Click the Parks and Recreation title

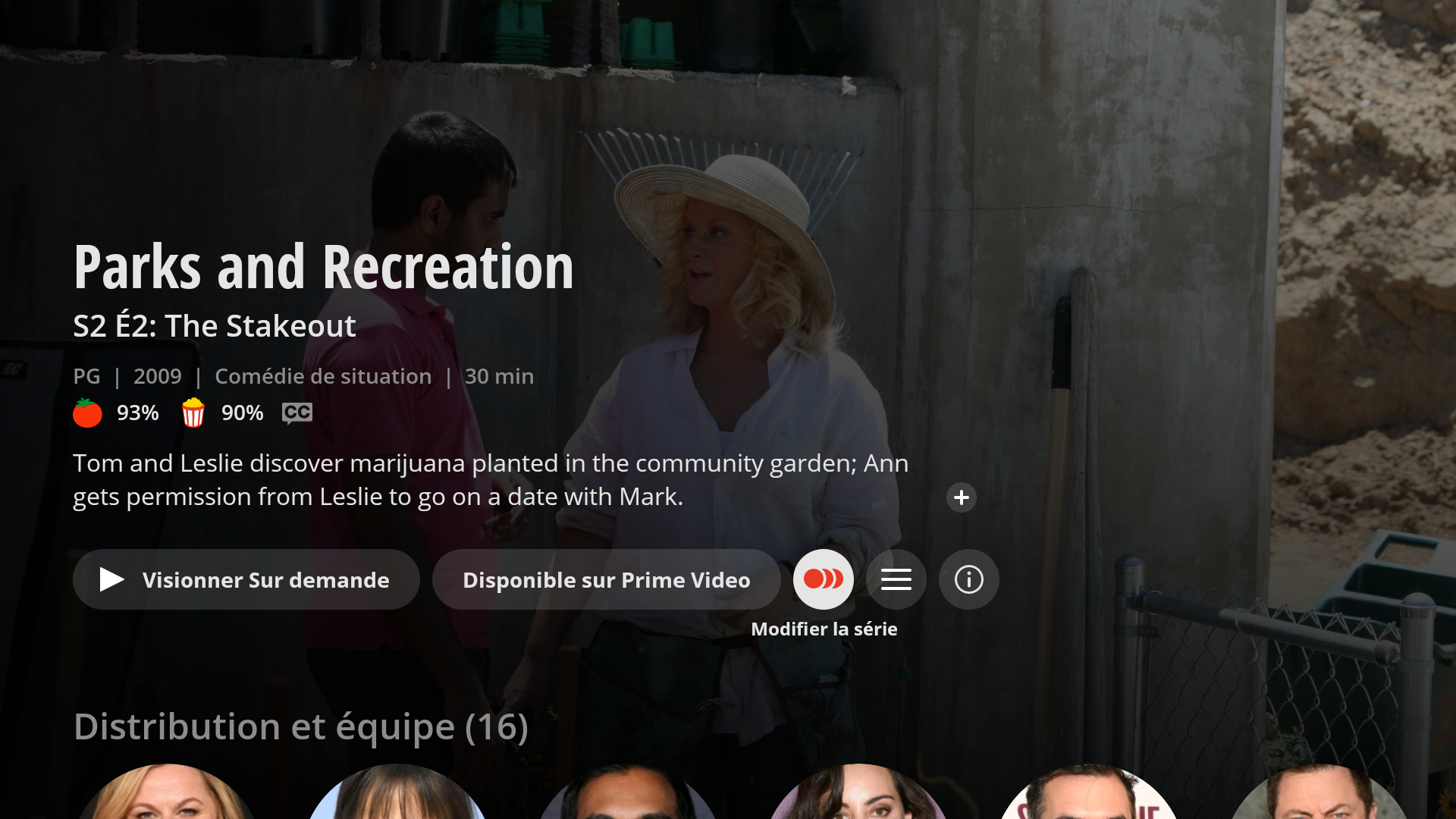tap(324, 267)
